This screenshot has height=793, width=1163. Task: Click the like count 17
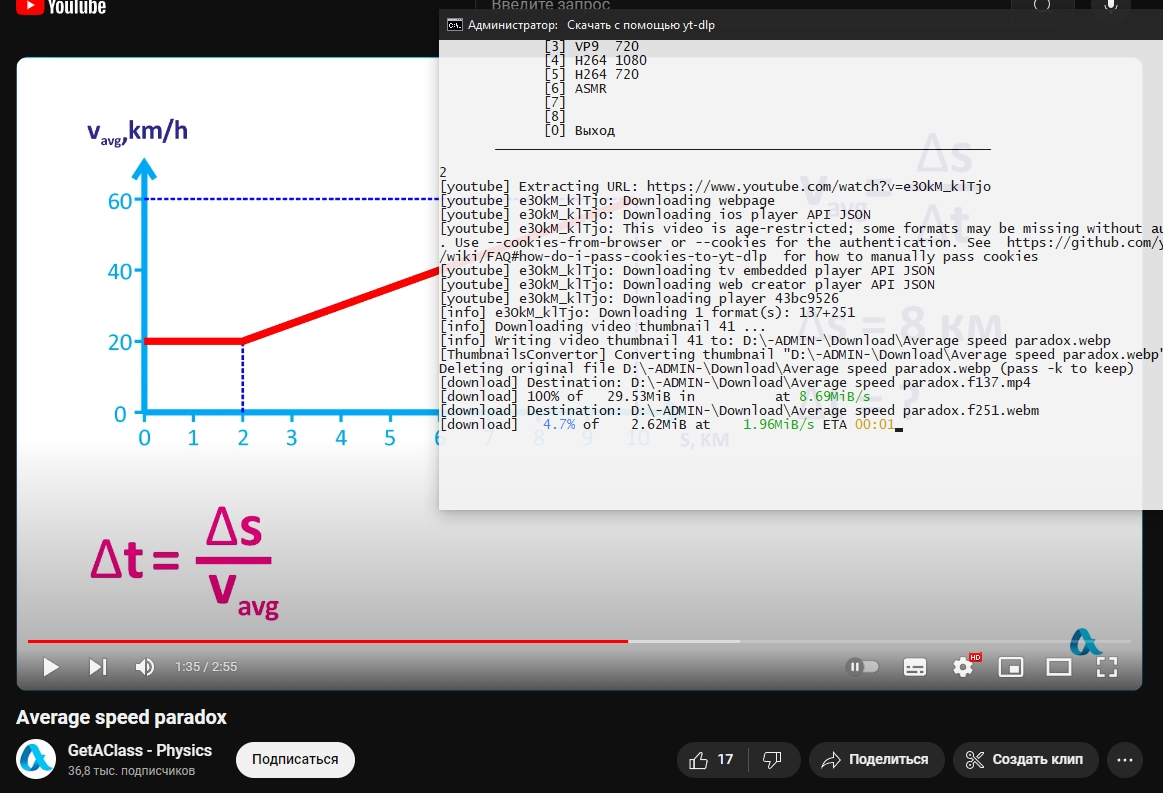[725, 760]
